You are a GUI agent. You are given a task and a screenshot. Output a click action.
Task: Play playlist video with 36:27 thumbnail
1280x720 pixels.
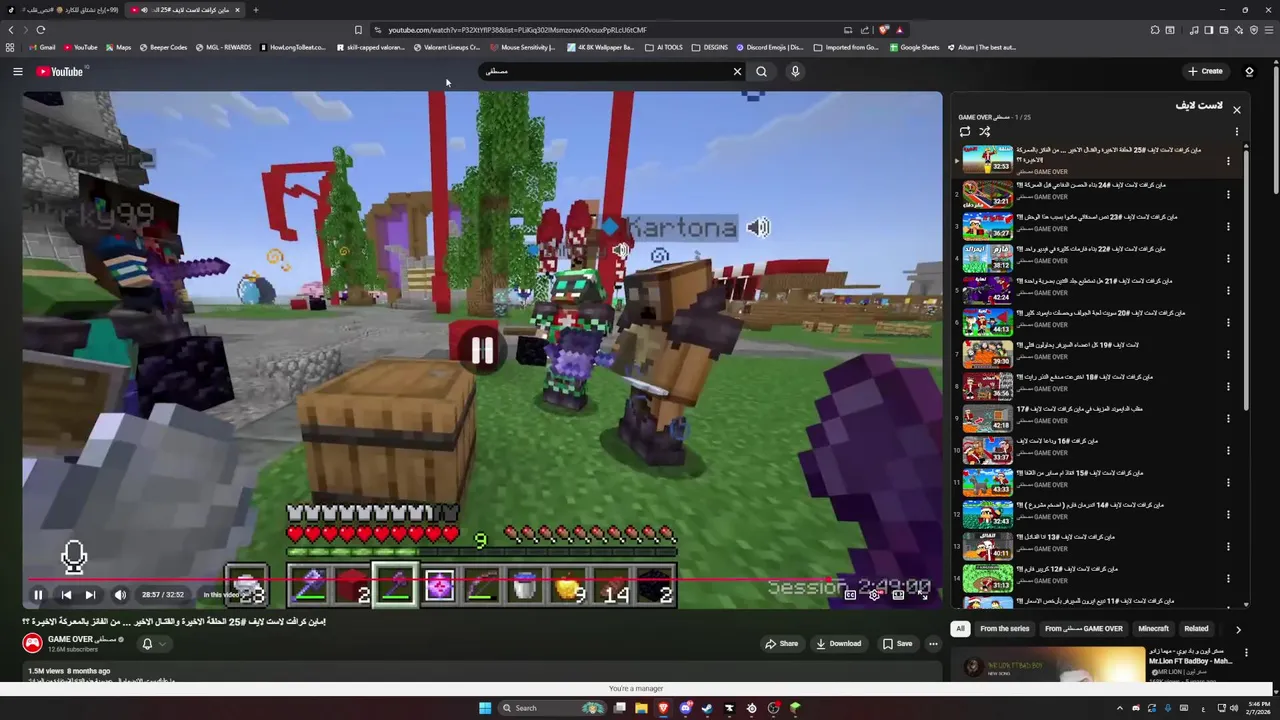988,226
